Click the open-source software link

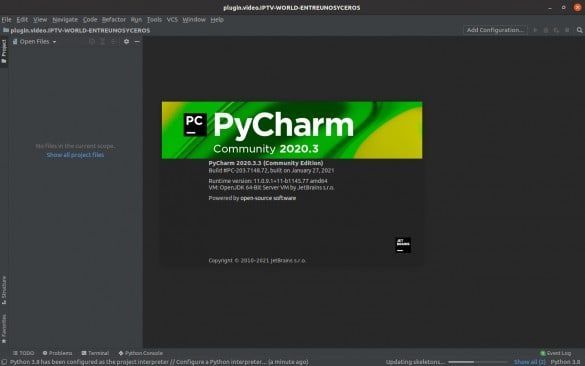click(x=268, y=198)
